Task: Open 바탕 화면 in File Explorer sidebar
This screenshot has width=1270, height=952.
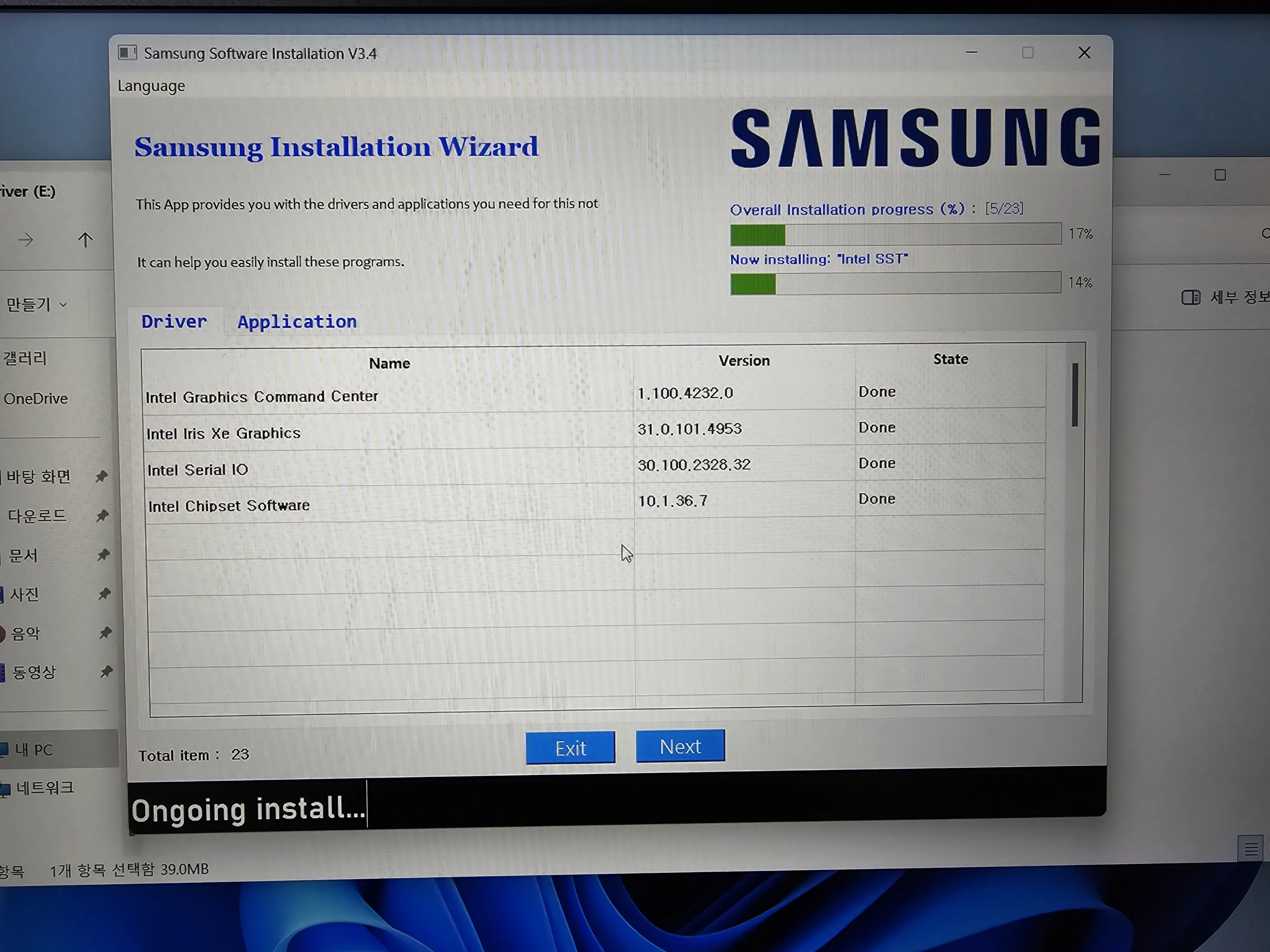Action: click(39, 476)
